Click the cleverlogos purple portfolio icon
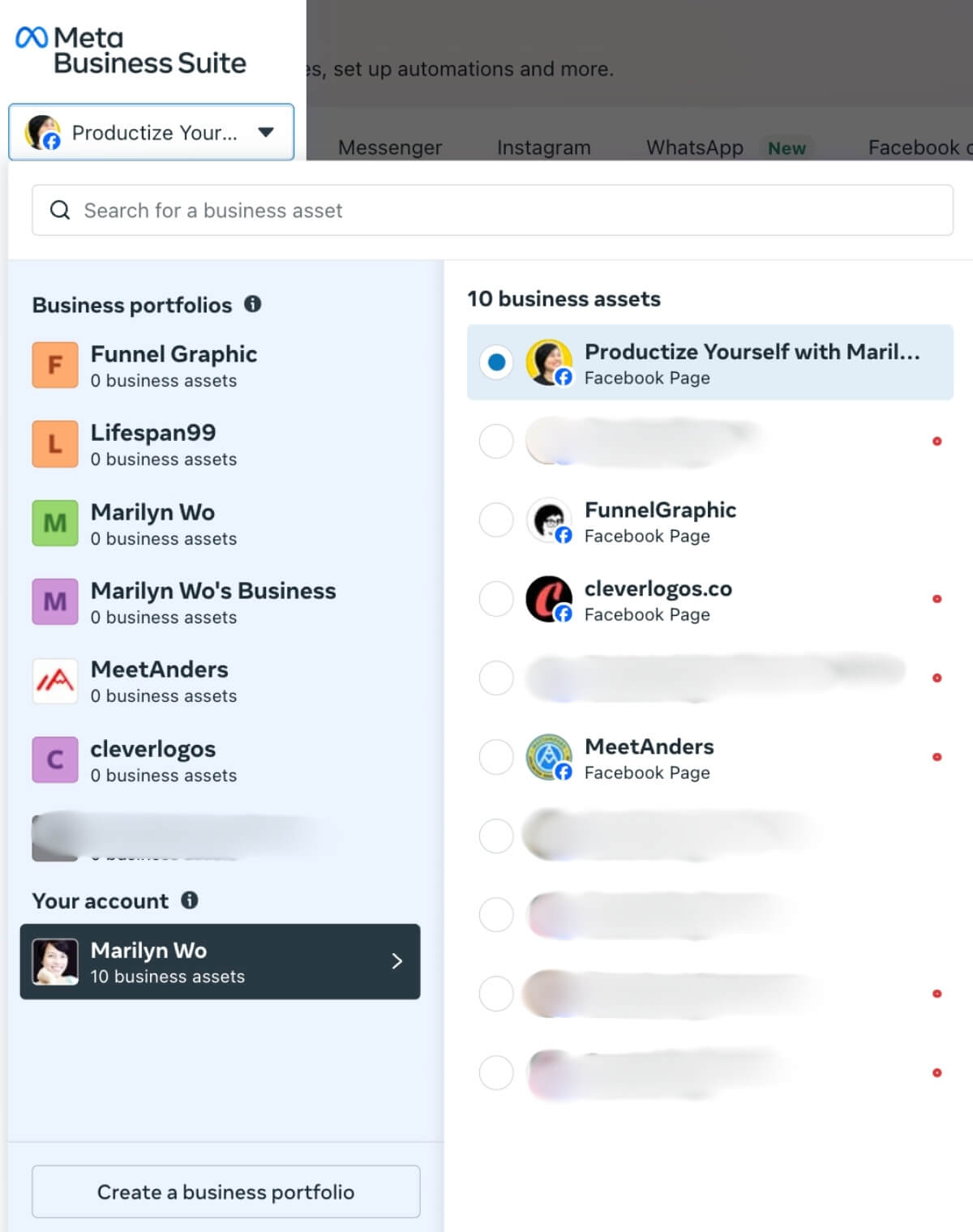 coord(54,759)
